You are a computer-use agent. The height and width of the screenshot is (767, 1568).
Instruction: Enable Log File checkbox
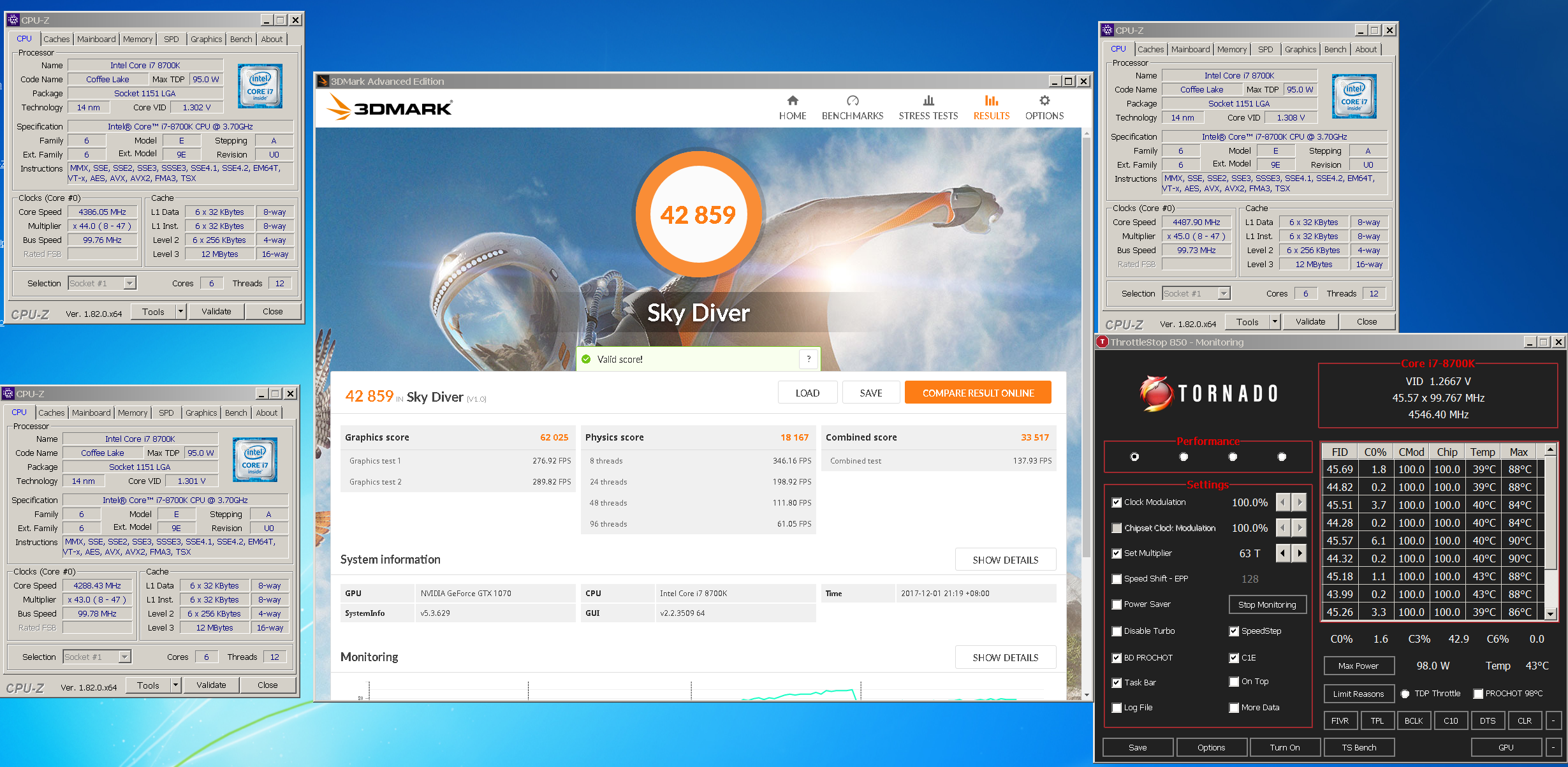tap(1117, 708)
